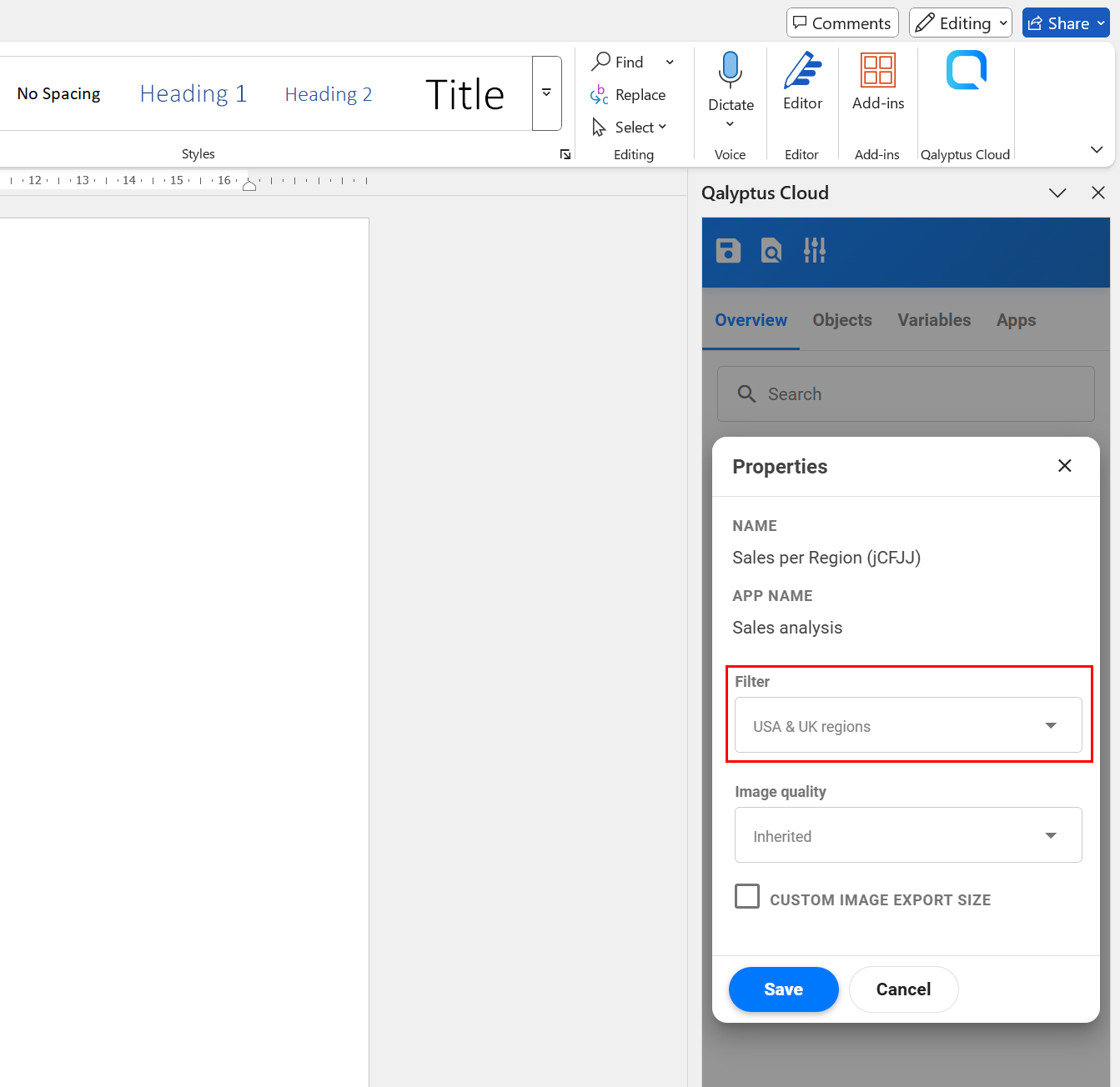This screenshot has height=1087, width=1120.
Task: Open the Image quality dropdown
Action: tap(907, 835)
